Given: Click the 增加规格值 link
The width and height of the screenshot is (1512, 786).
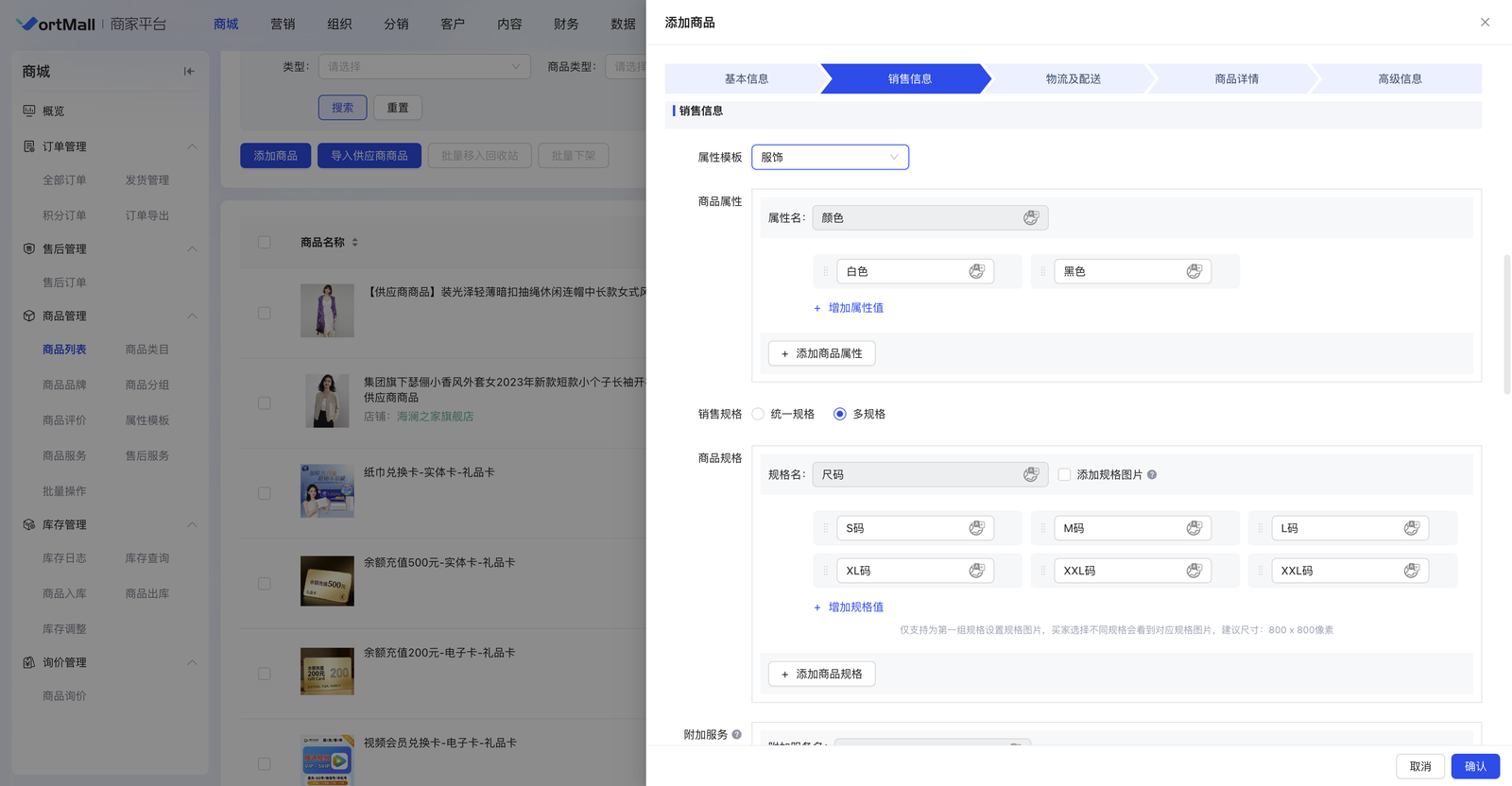Looking at the screenshot, I should coord(855,607).
